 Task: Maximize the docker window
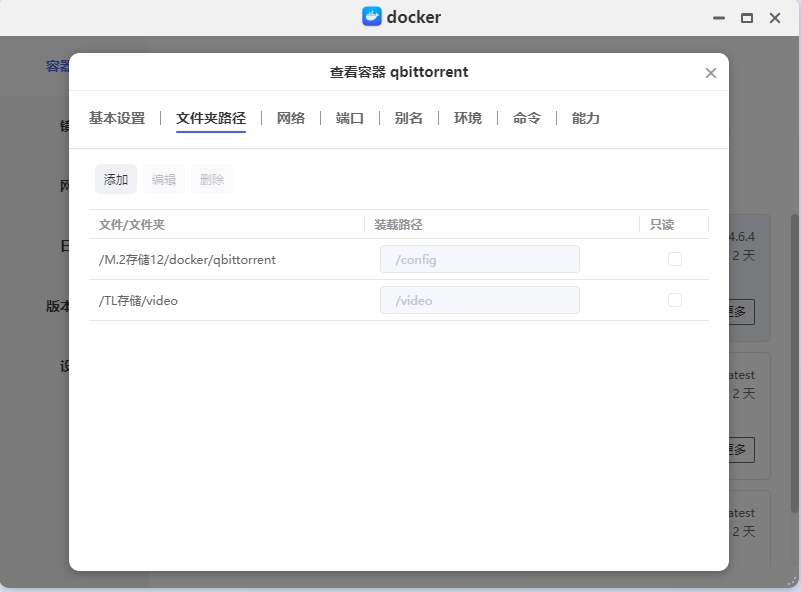click(747, 18)
